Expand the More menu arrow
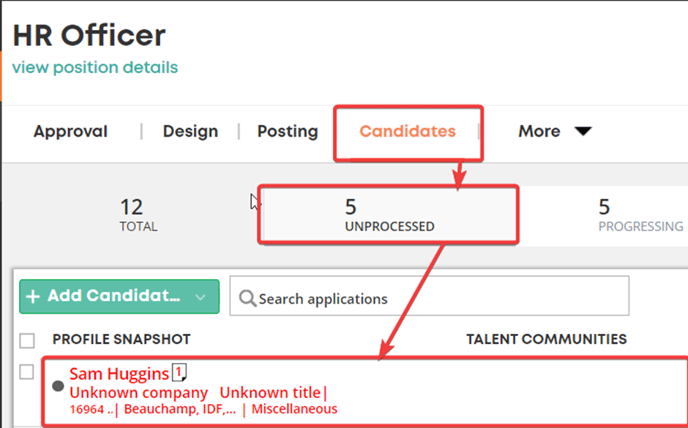Viewport: 688px width, 428px height. point(583,131)
